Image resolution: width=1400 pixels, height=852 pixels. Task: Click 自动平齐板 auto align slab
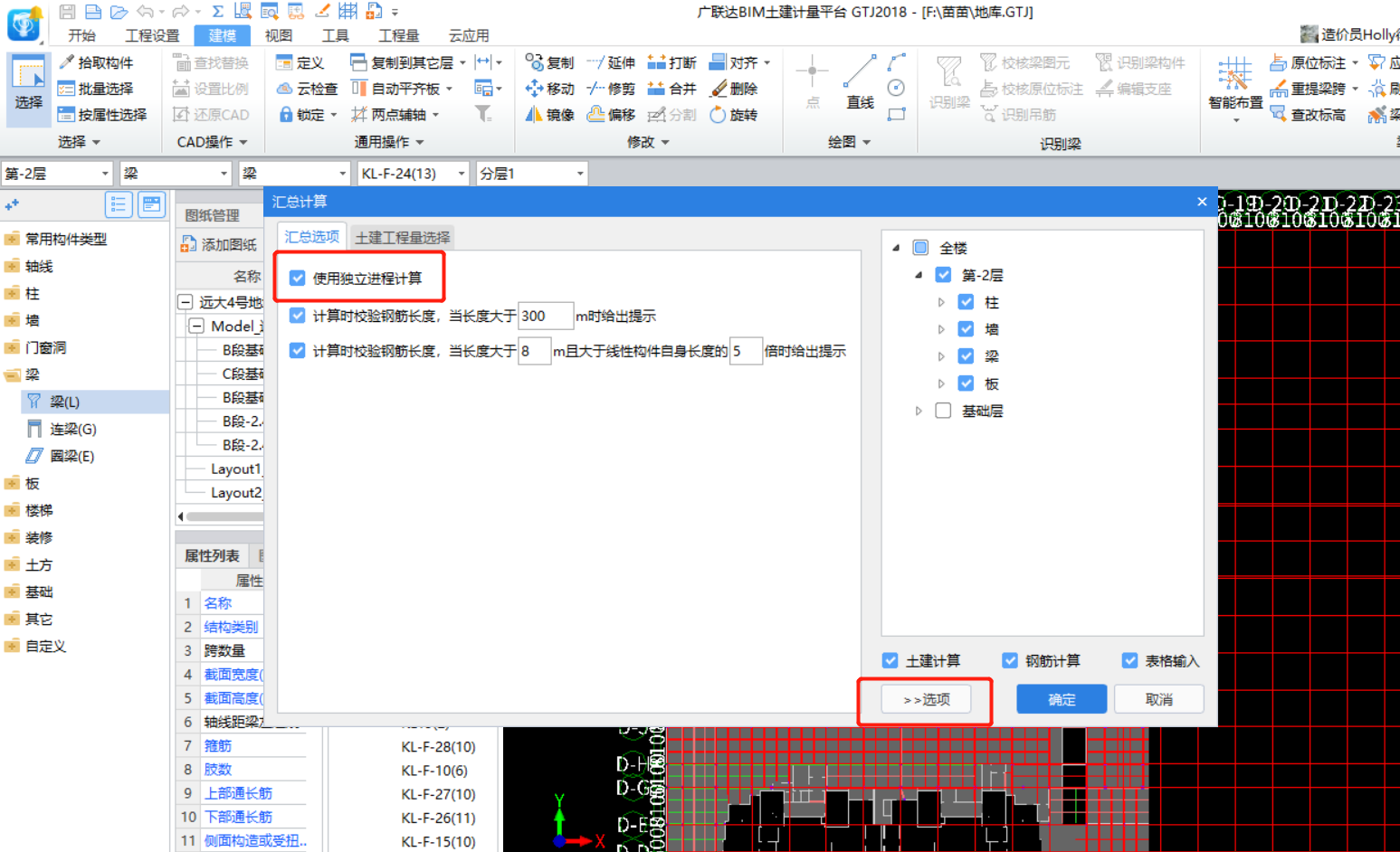tap(401, 89)
